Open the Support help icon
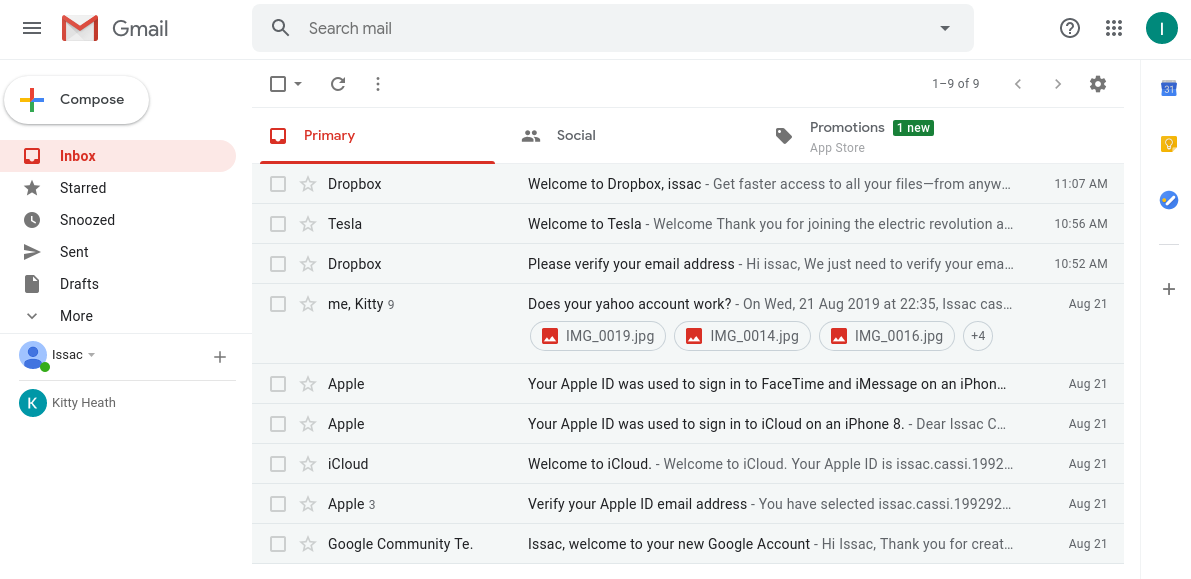This screenshot has width=1191, height=579. pos(1070,28)
